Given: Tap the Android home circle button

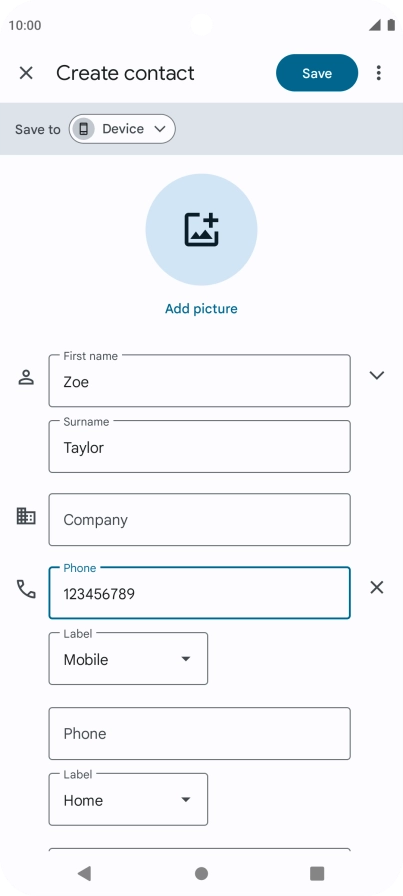Looking at the screenshot, I should 201,873.
